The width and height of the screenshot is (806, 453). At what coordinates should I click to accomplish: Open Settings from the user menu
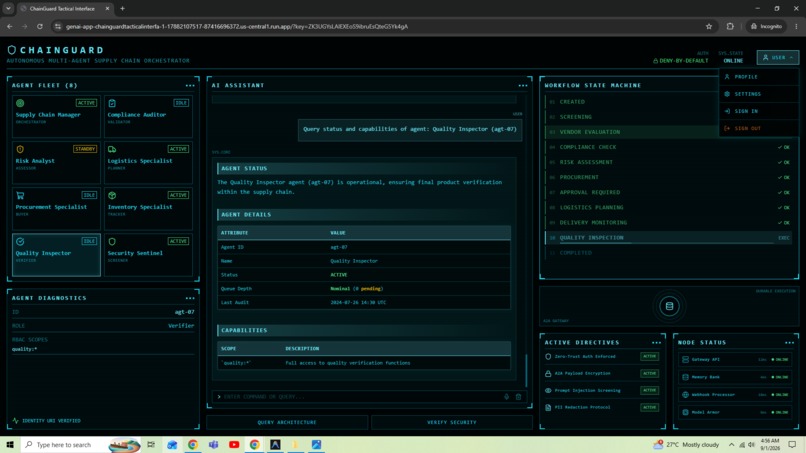pyautogui.click(x=759, y=94)
